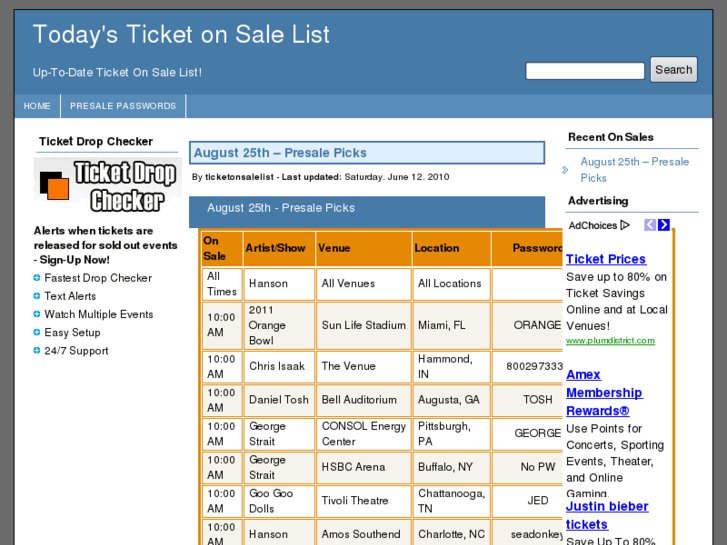Viewport: 727px width, 545px height.
Task: Select the Chattanooga, TN cell
Action: click(x=452, y=501)
